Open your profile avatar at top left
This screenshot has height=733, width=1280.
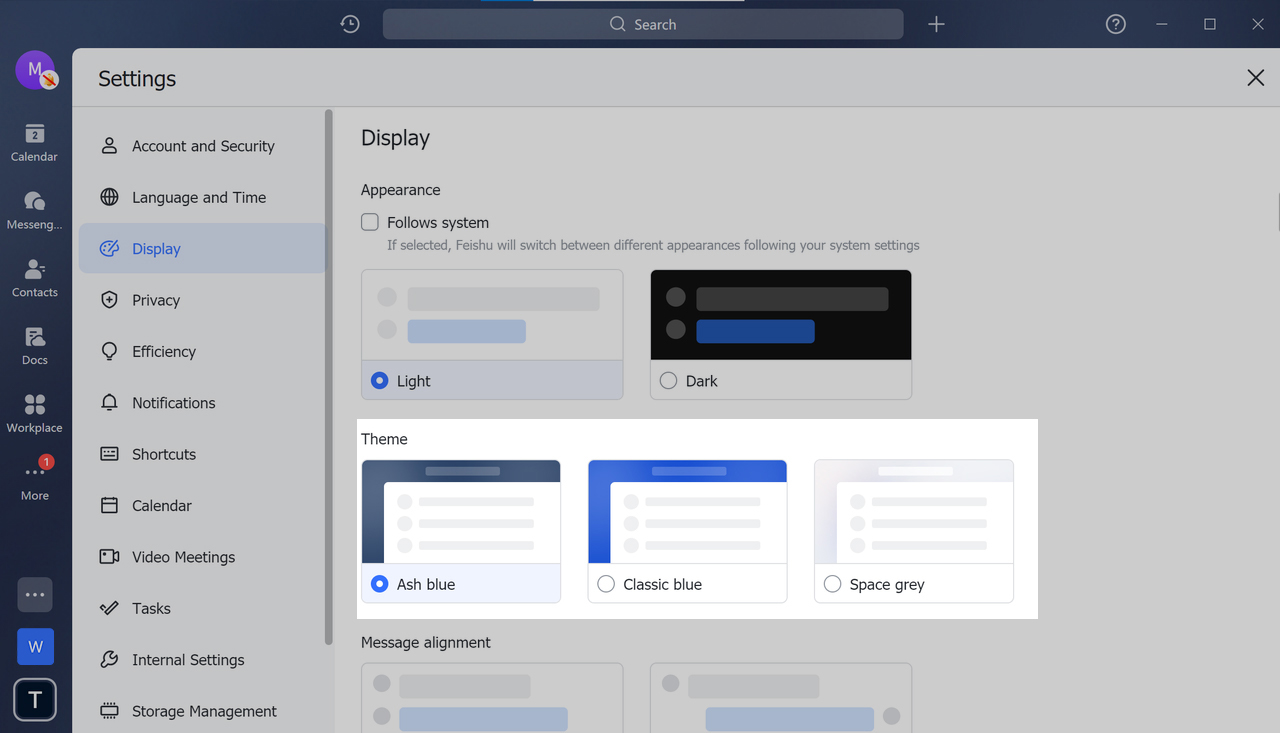pyautogui.click(x=34, y=70)
